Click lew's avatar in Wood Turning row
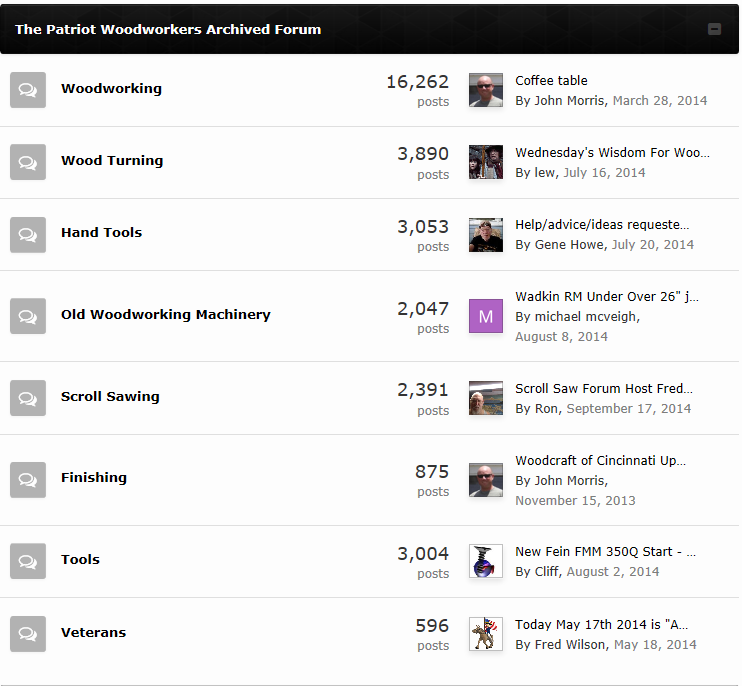Image resolution: width=742 pixels, height=686 pixels. pyautogui.click(x=486, y=162)
